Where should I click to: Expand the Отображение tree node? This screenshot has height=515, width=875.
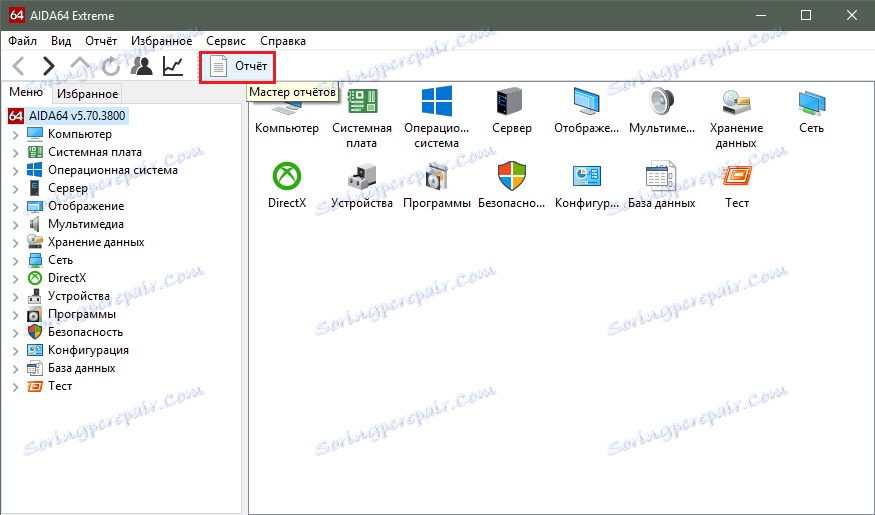(16, 206)
